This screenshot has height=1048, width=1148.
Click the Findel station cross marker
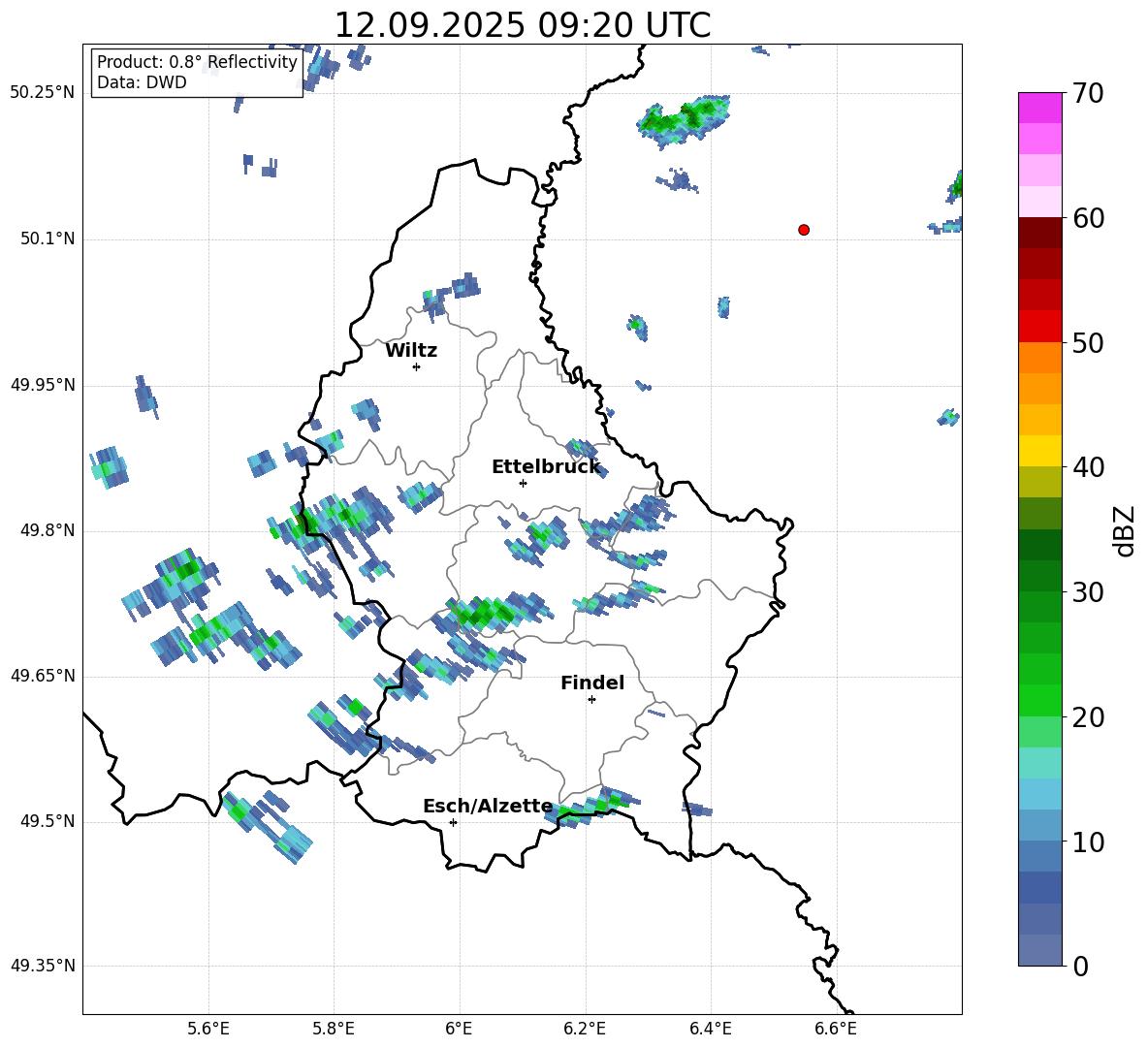point(591,699)
